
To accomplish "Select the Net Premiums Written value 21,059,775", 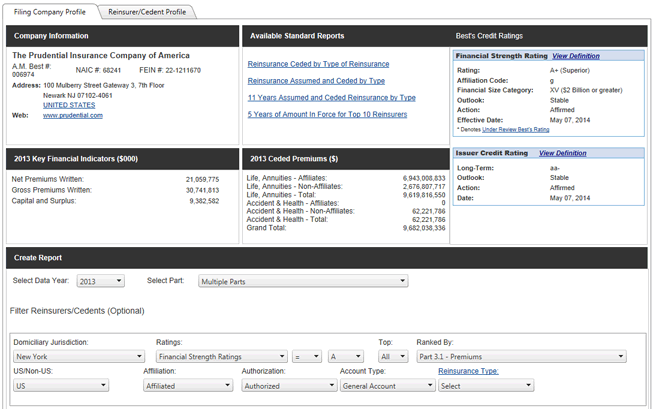I will click(202, 180).
